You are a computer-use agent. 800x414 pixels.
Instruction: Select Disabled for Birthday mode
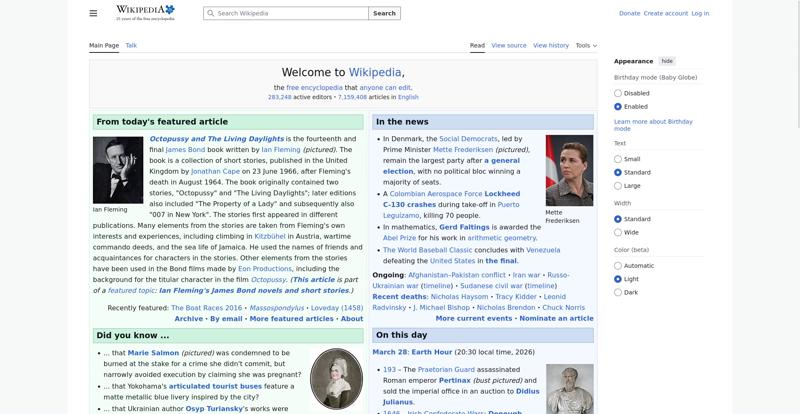coord(618,93)
